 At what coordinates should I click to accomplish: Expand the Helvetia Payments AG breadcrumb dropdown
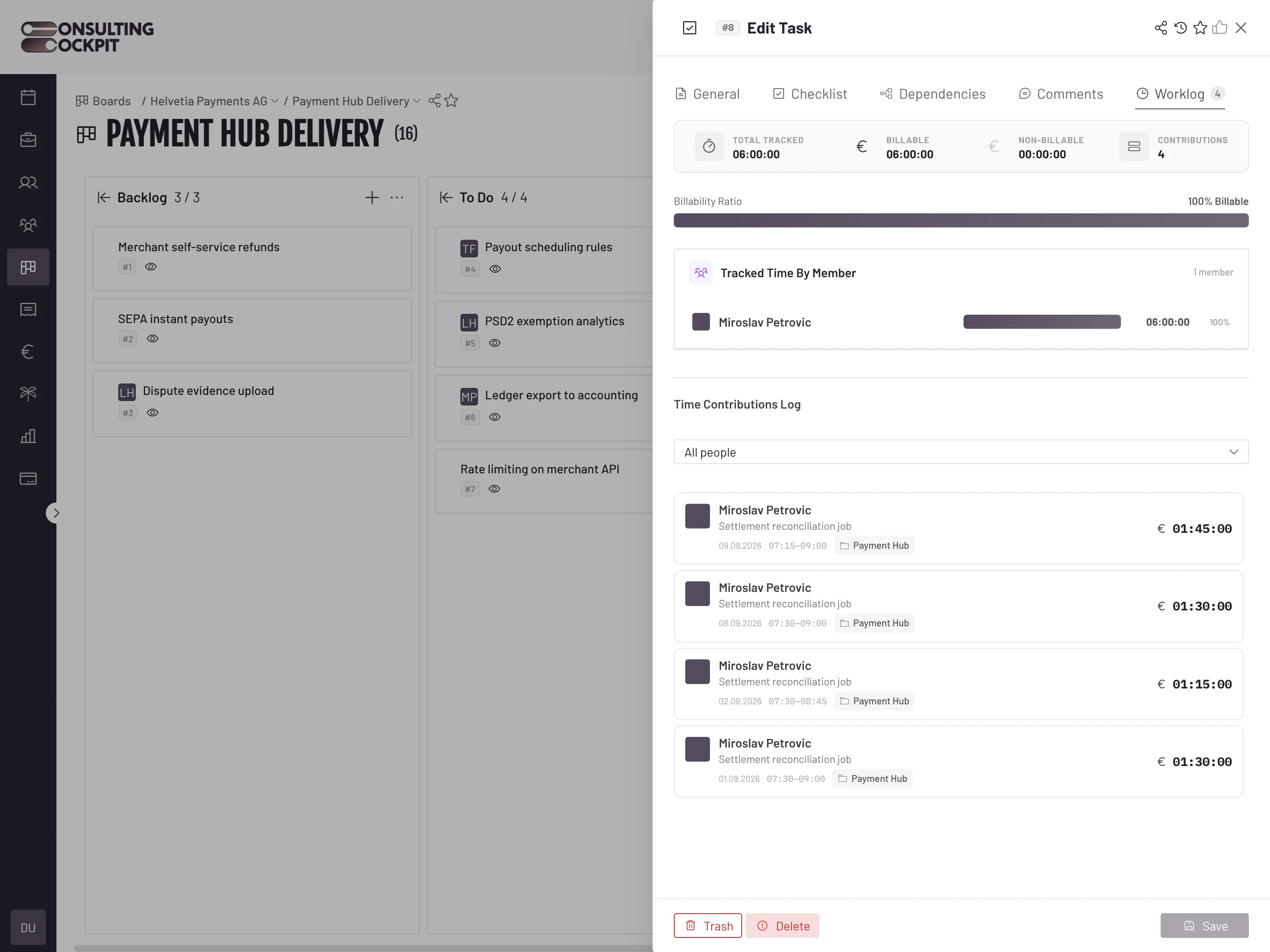(x=275, y=101)
